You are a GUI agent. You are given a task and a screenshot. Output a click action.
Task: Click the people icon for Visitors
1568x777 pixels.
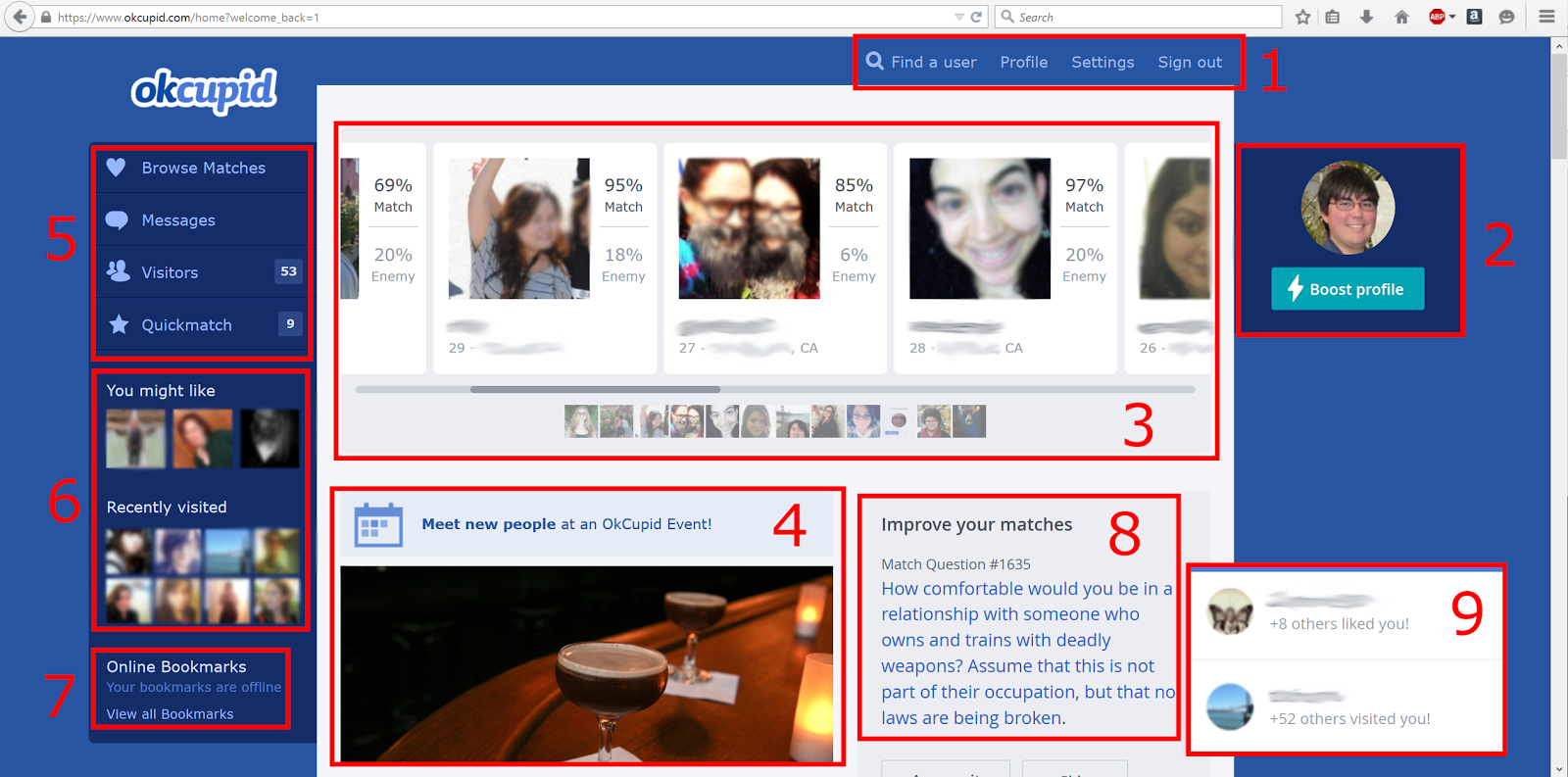pos(118,271)
